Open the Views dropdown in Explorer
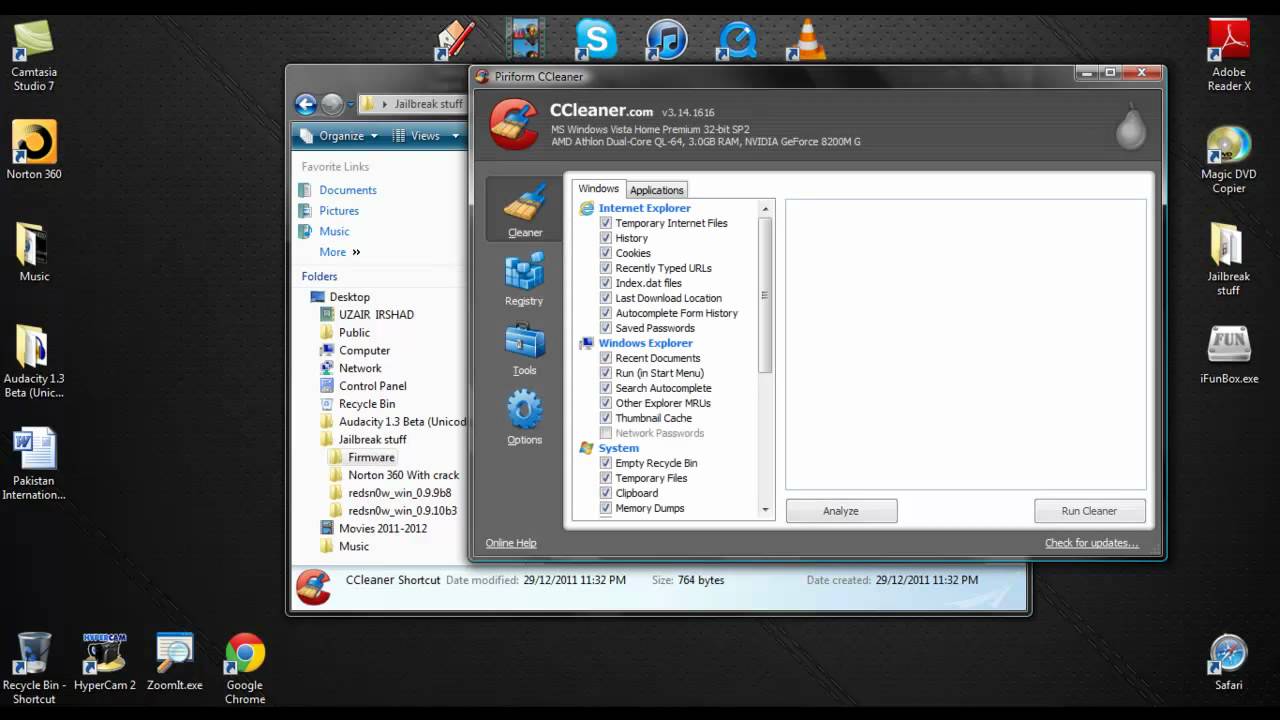Viewport: 1280px width, 720px height. click(427, 136)
